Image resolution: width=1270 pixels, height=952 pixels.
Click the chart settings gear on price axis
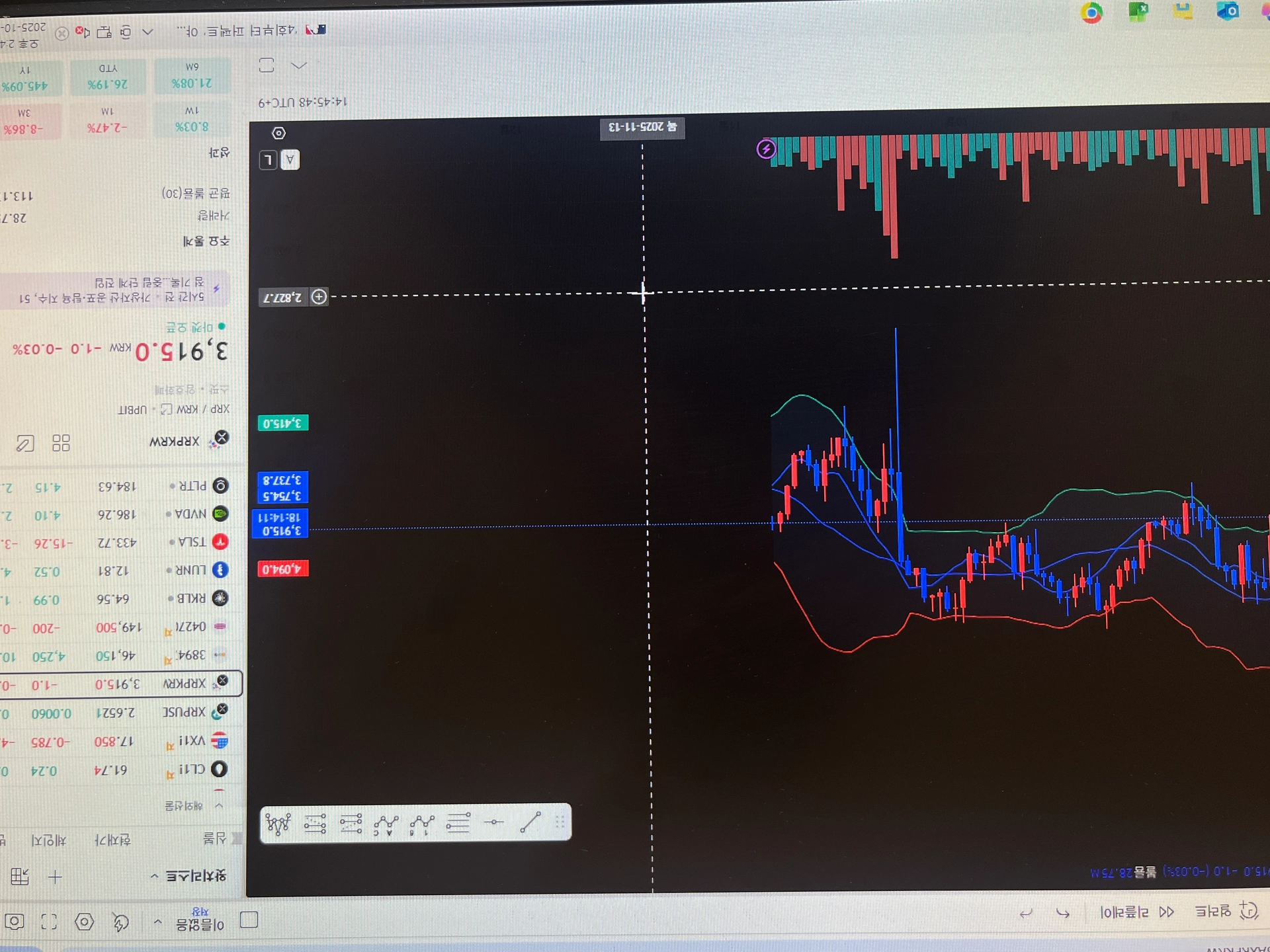pyautogui.click(x=279, y=134)
